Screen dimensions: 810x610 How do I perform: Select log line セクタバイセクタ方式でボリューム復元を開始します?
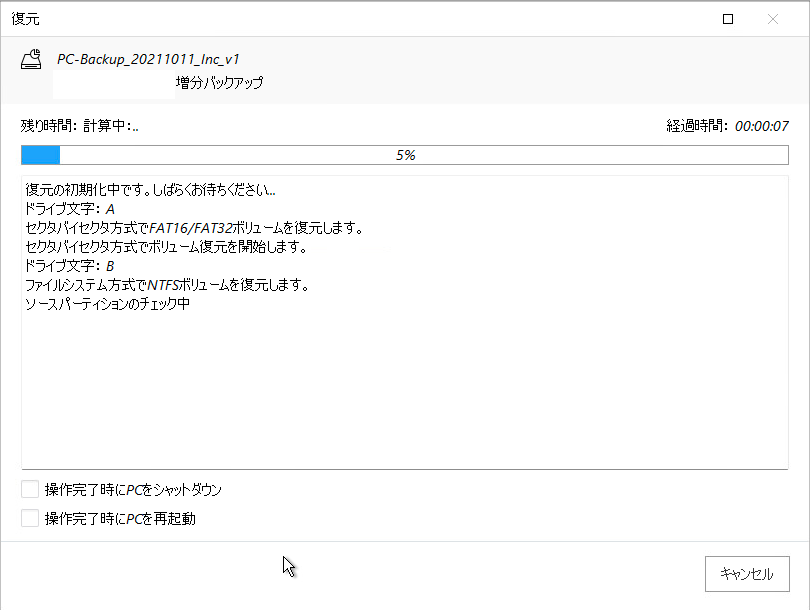pos(166,247)
